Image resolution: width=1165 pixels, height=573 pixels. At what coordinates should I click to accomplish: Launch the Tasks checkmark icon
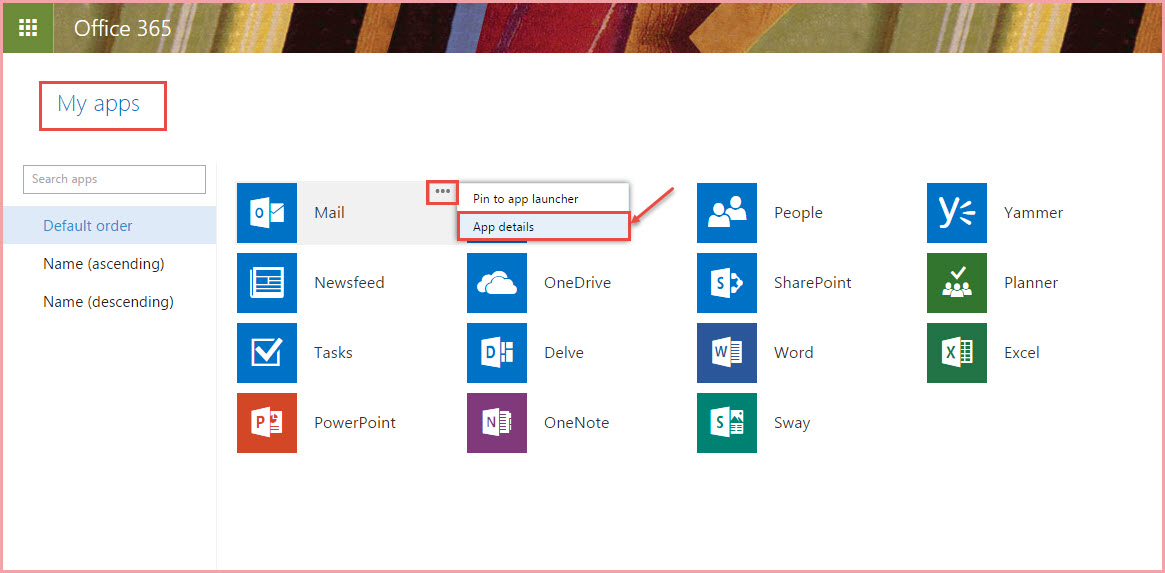[267, 352]
